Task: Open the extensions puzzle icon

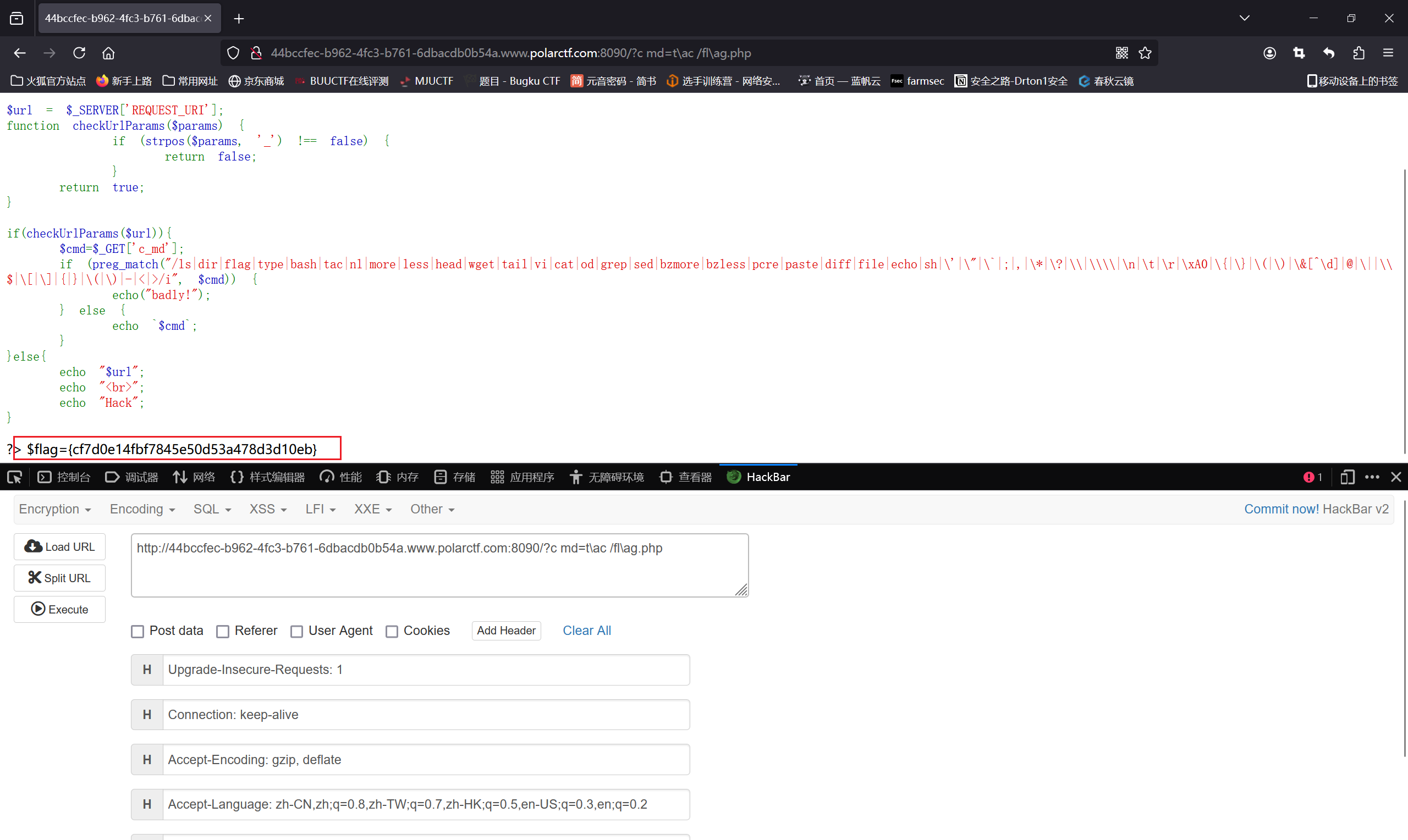Action: [1358, 53]
